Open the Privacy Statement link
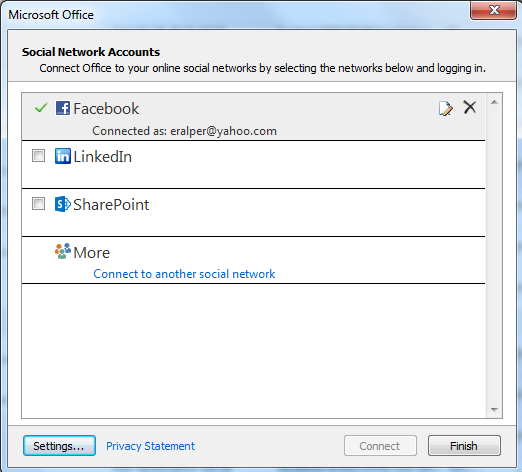522x472 pixels. pyautogui.click(x=150, y=446)
